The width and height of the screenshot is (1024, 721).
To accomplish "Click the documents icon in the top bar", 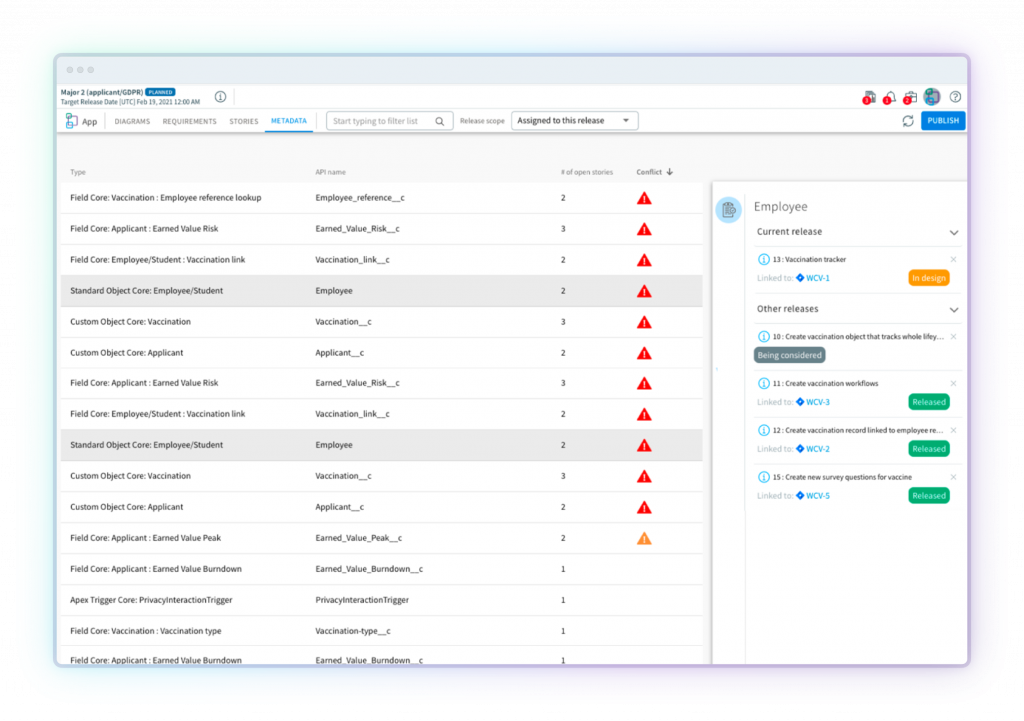I will pos(869,97).
